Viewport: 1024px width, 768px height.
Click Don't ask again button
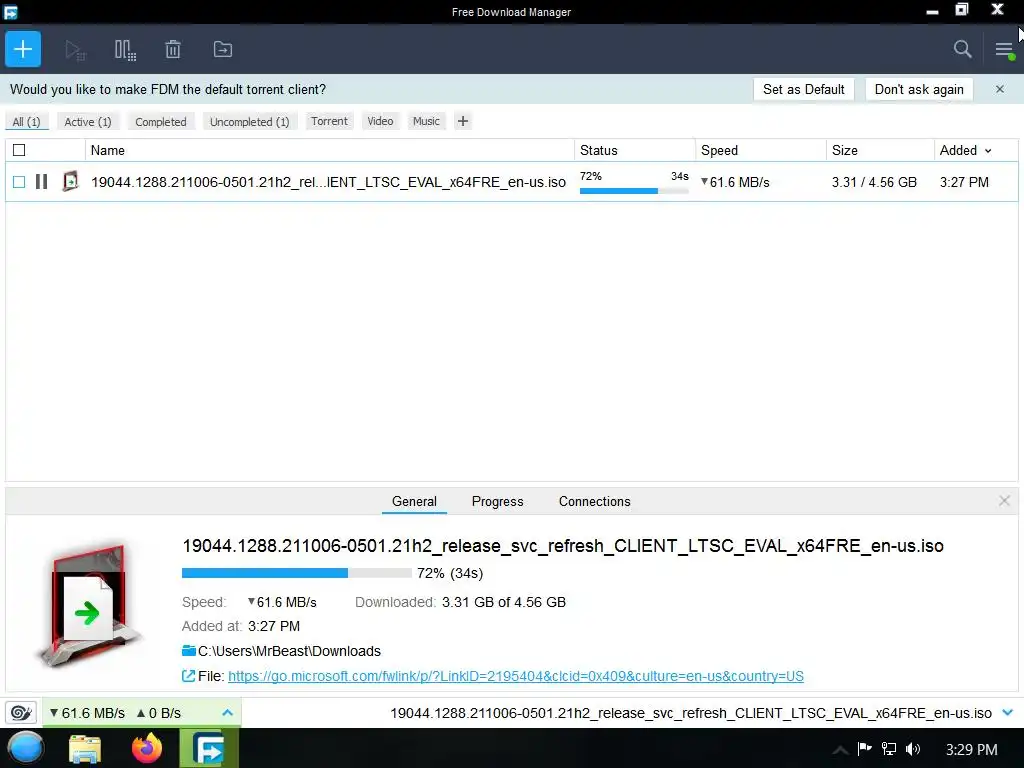click(x=919, y=89)
